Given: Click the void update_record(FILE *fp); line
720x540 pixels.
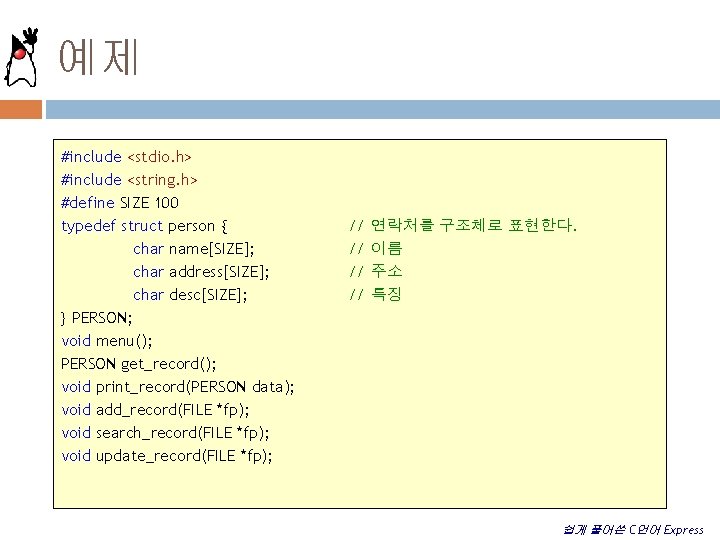Looking at the screenshot, I should 167,456.
